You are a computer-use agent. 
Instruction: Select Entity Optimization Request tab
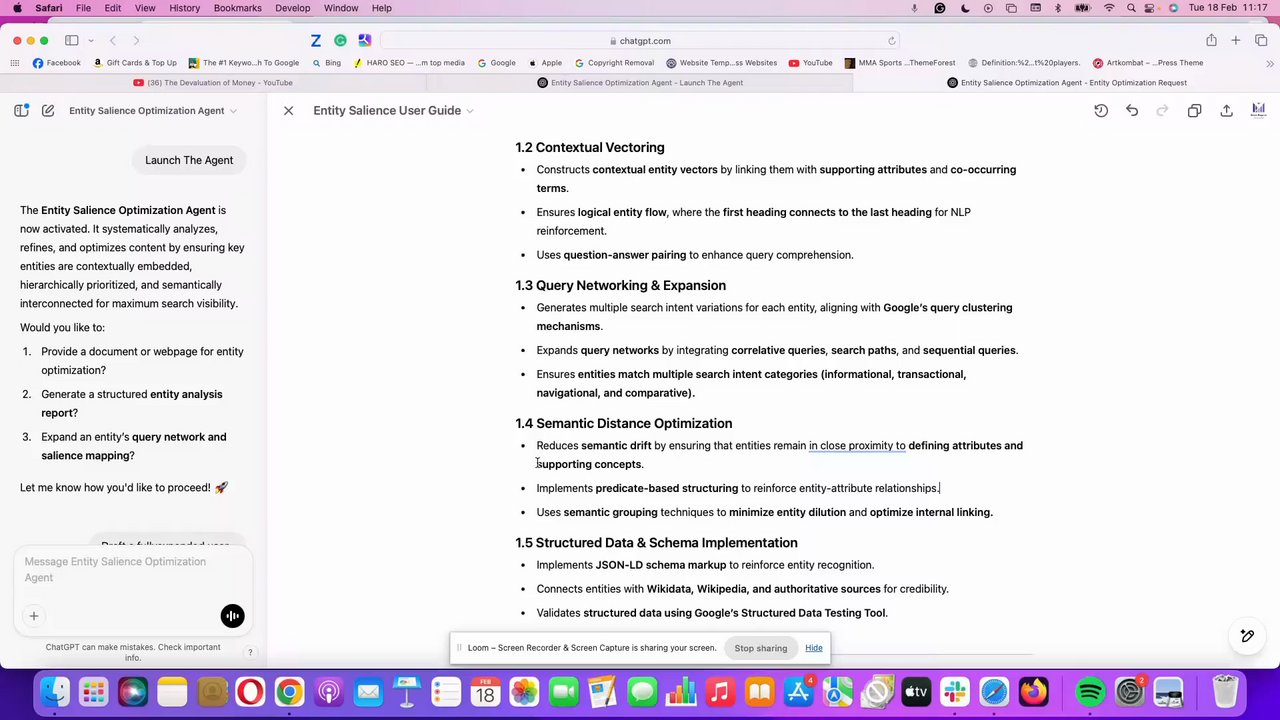(1067, 83)
